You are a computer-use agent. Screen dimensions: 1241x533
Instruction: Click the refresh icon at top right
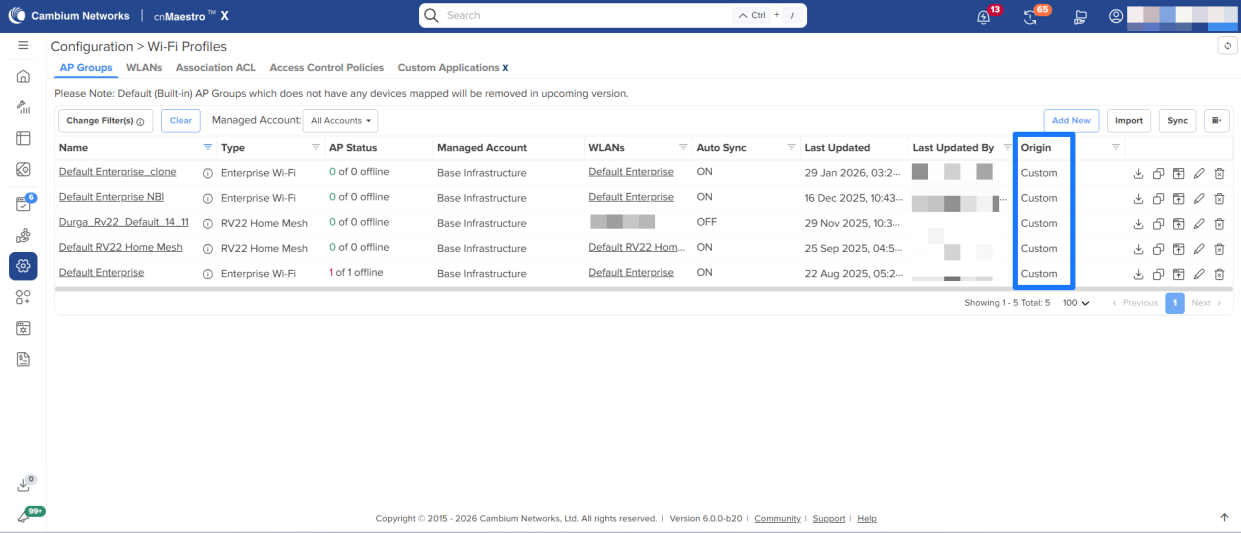1227,46
